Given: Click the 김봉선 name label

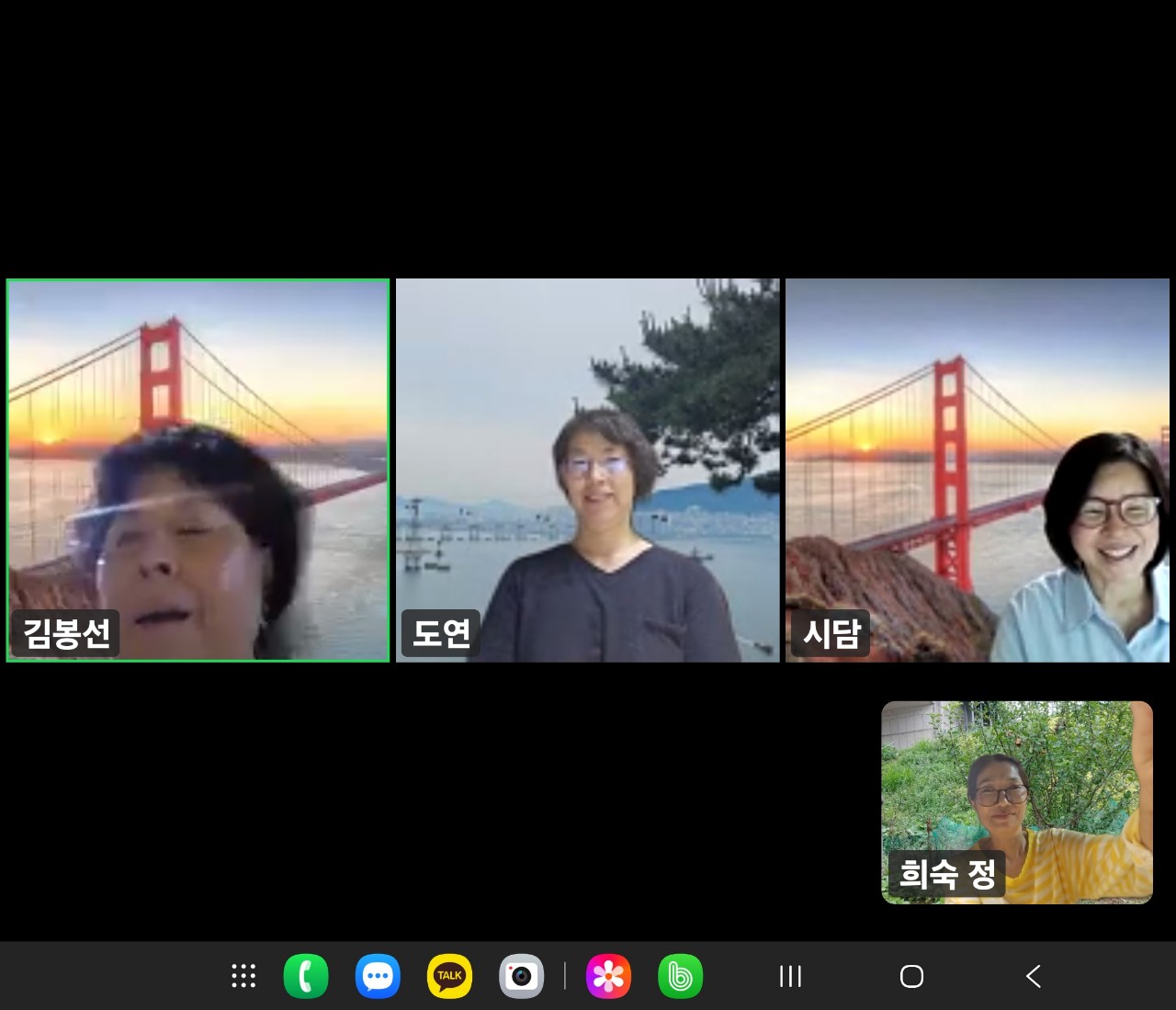Looking at the screenshot, I should point(66,633).
